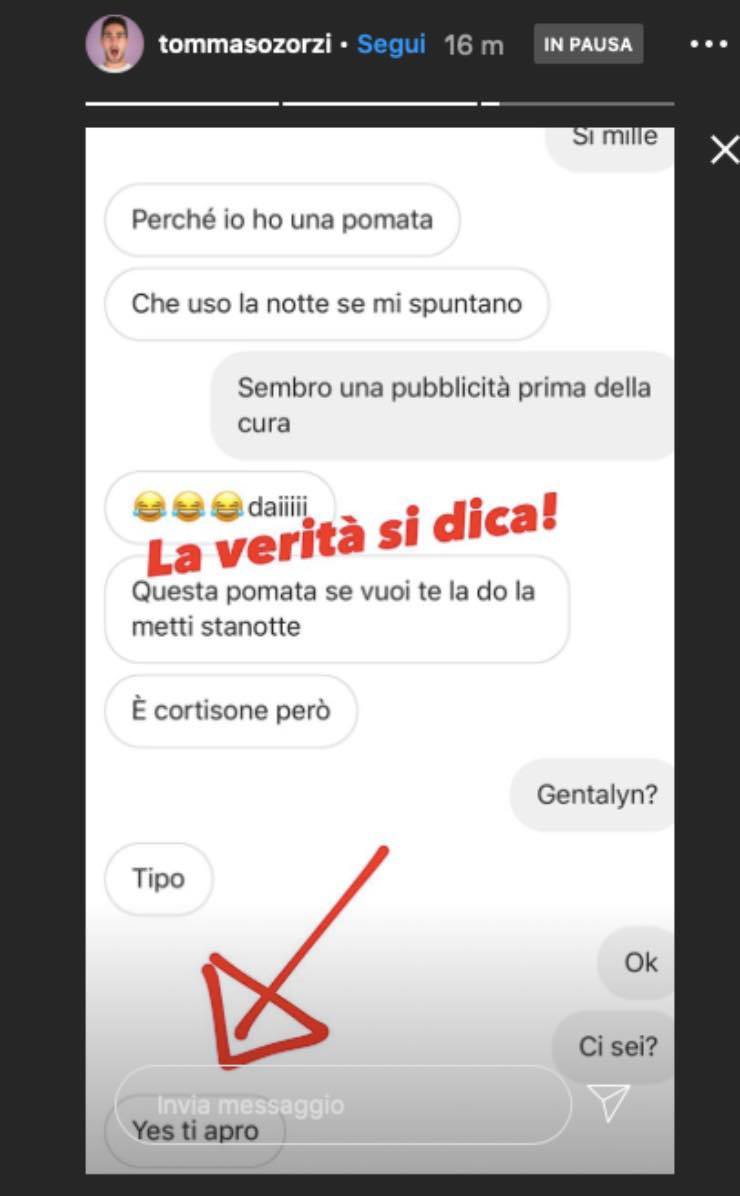Jump to first story progress segment
Screen dimensions: 740x1196
[182, 103]
